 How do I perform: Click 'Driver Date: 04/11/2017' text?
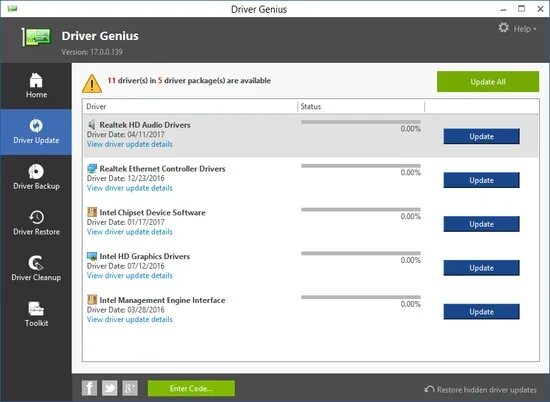[126, 134]
